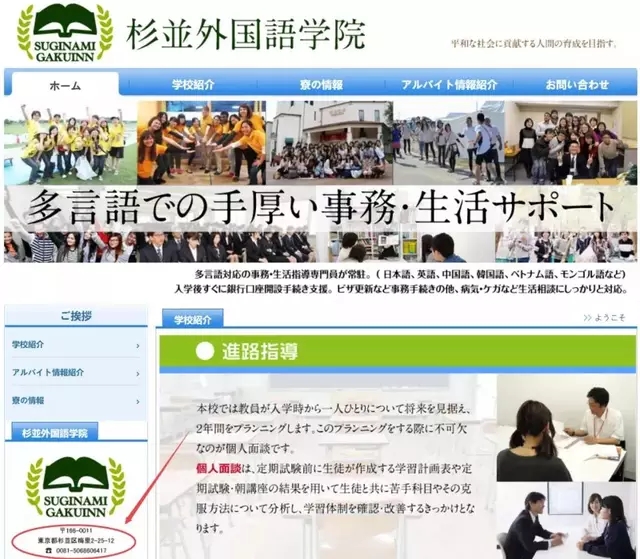Click the postal code 〒166-0011
The height and width of the screenshot is (559, 640).
click(x=76, y=530)
